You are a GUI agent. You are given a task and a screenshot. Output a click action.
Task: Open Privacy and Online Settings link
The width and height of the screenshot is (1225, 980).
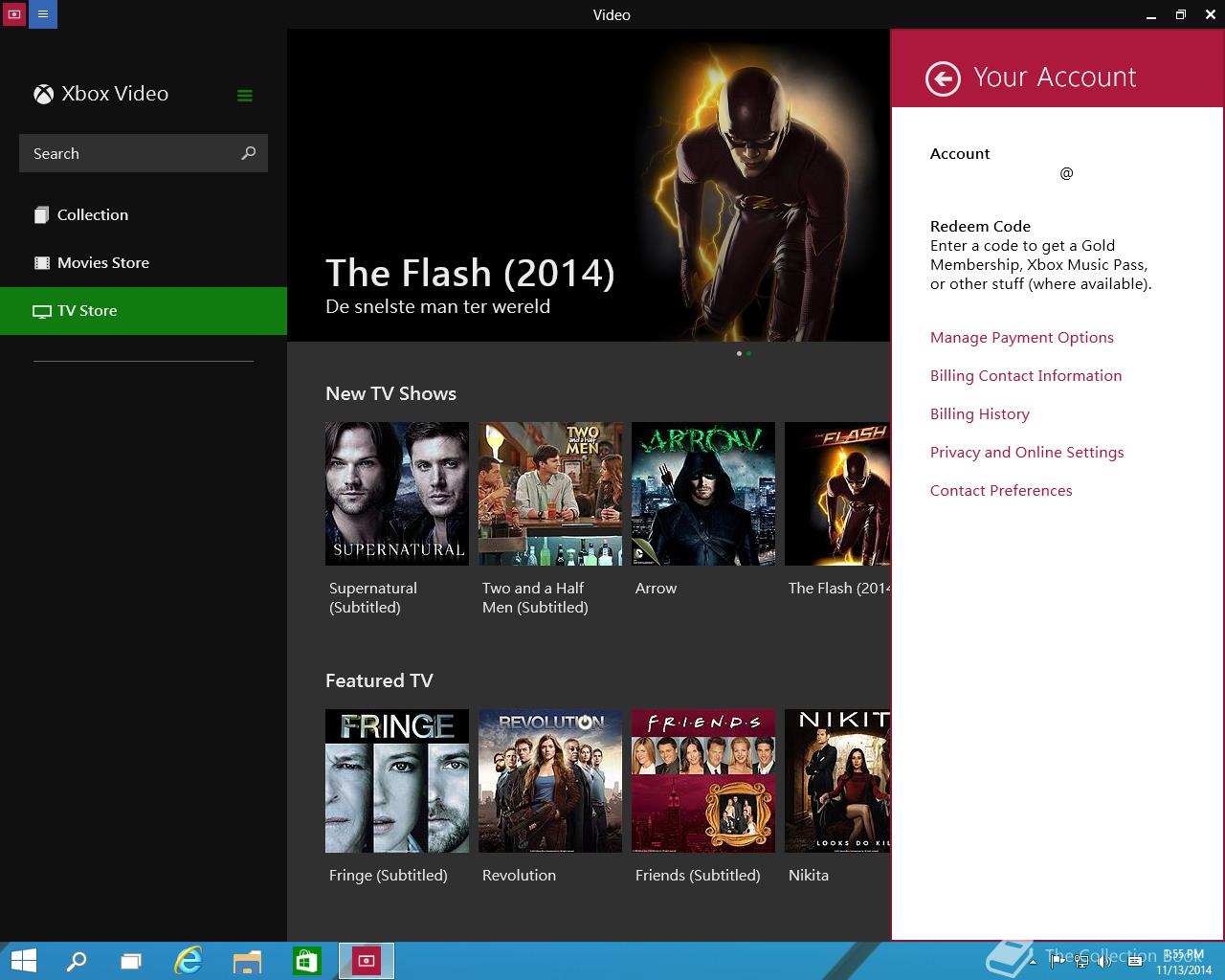click(1027, 452)
